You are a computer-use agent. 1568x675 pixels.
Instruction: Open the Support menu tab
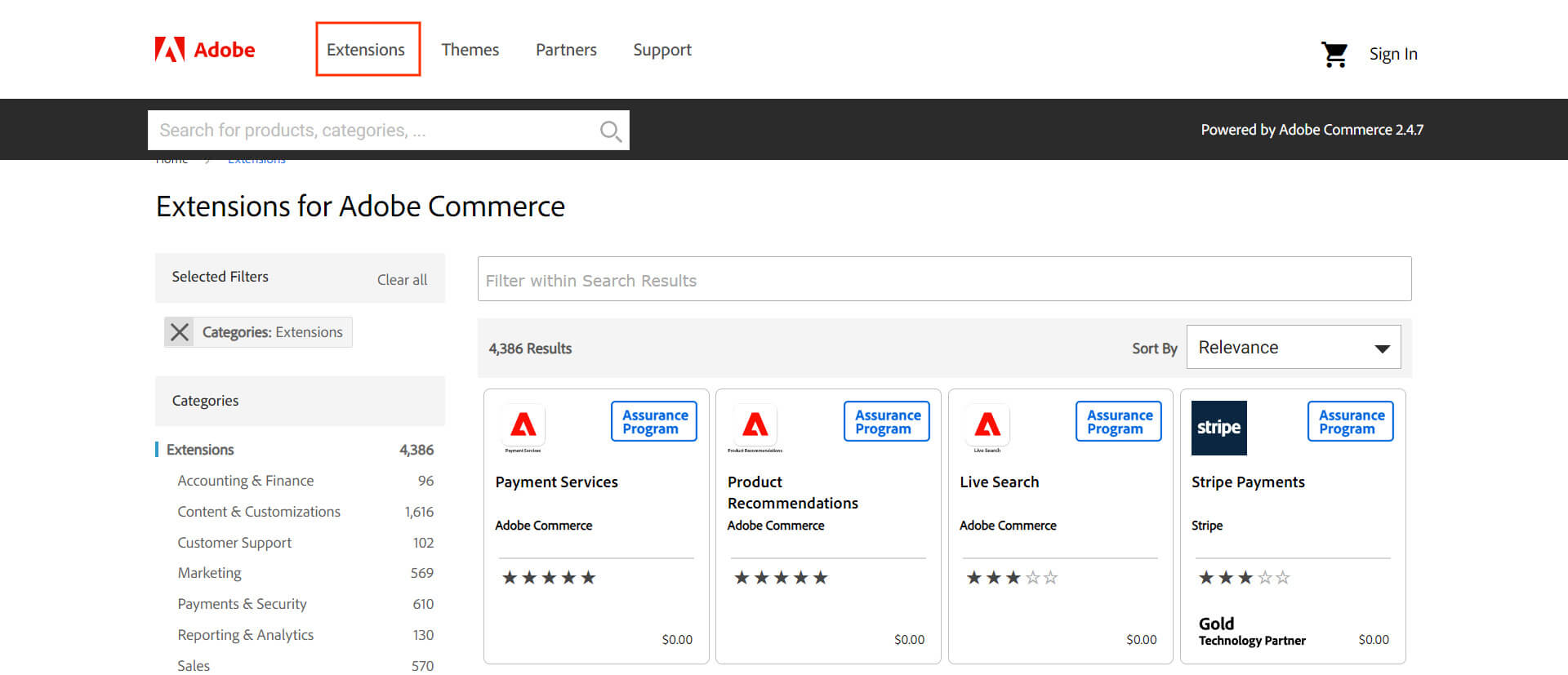662,51
